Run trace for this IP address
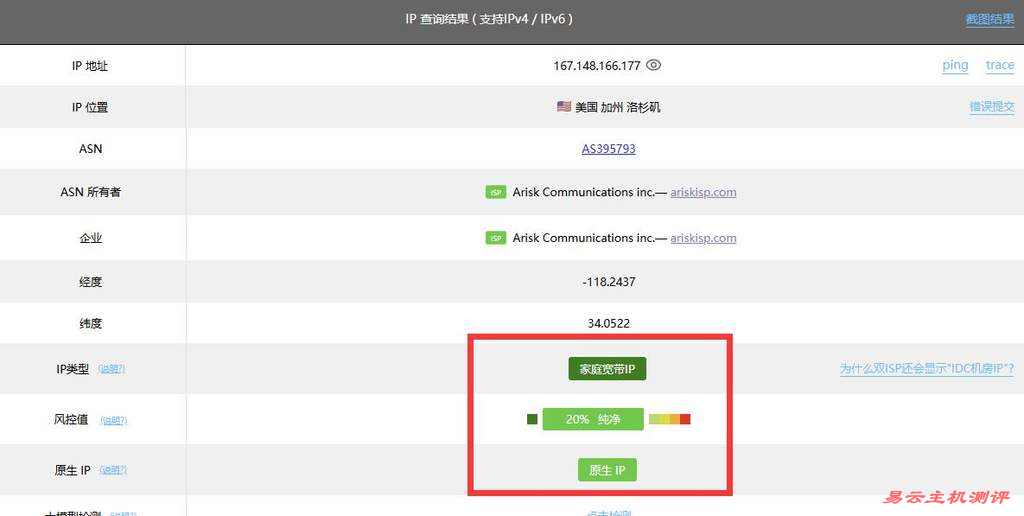Viewport: 1024px width, 516px height. [x=1000, y=65]
